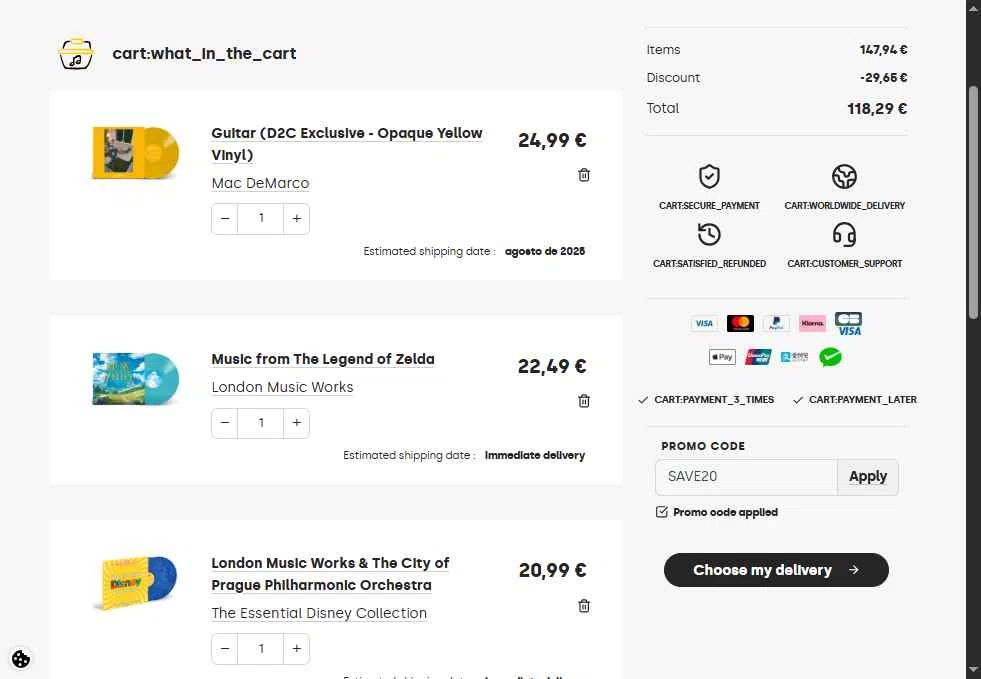Click the Alipay logo
Image resolution: width=981 pixels, height=679 pixels.
click(x=794, y=357)
